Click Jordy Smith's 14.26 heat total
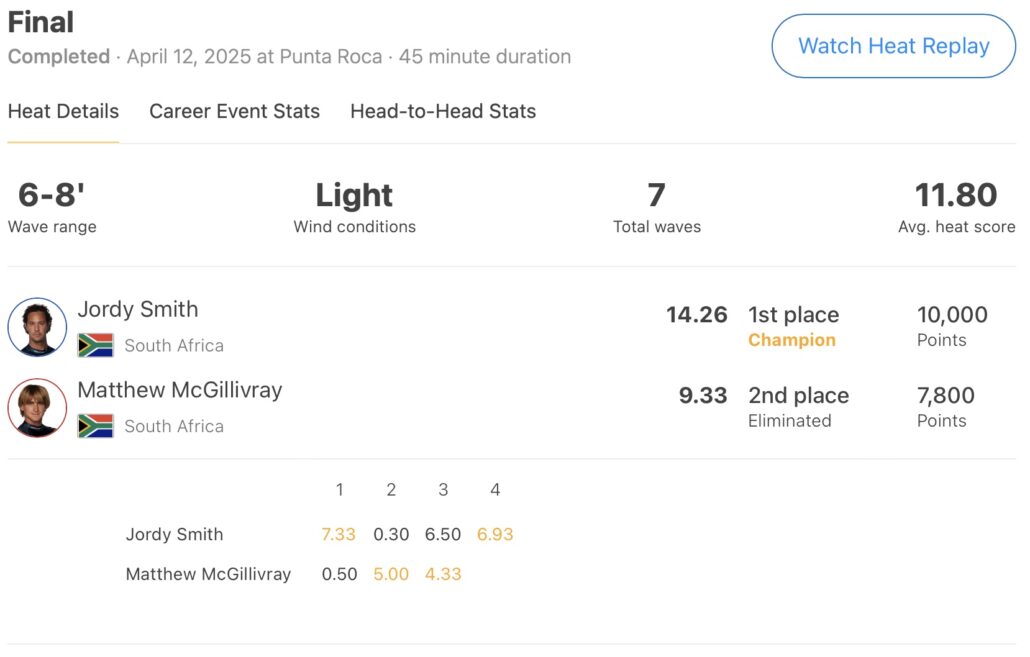The width and height of the screenshot is (1030, 657). 696,315
